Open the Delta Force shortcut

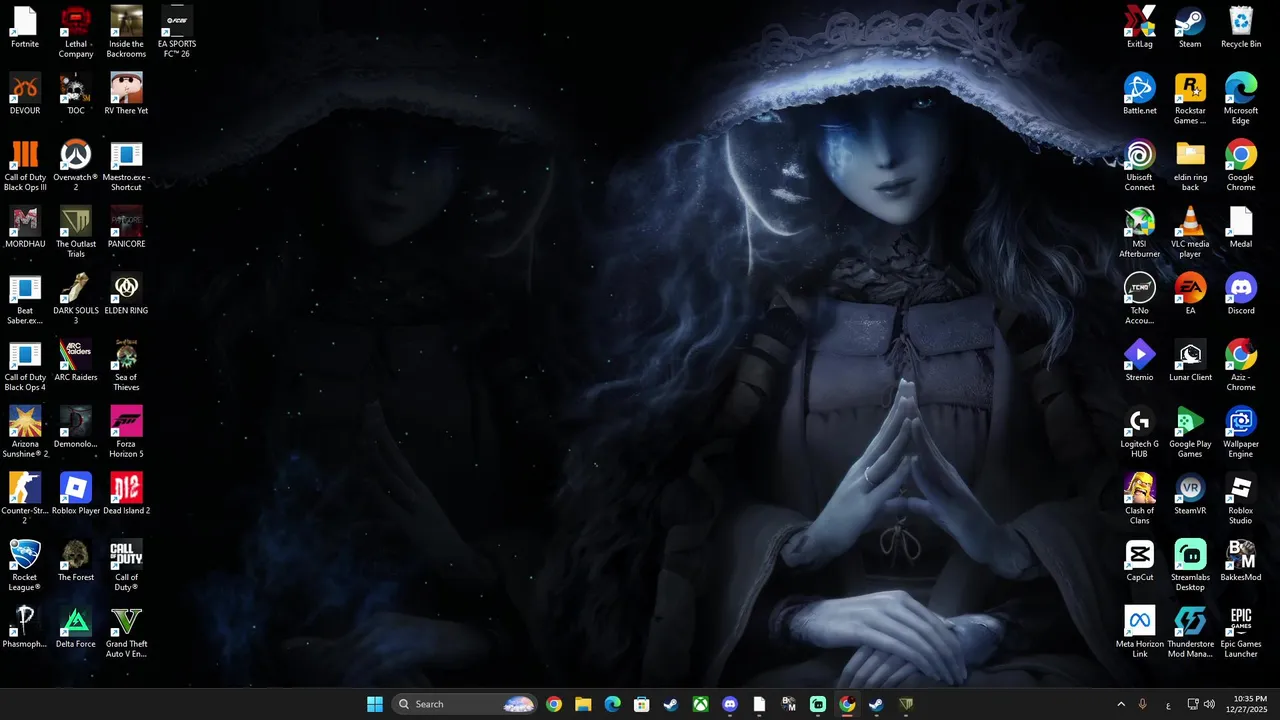click(76, 628)
